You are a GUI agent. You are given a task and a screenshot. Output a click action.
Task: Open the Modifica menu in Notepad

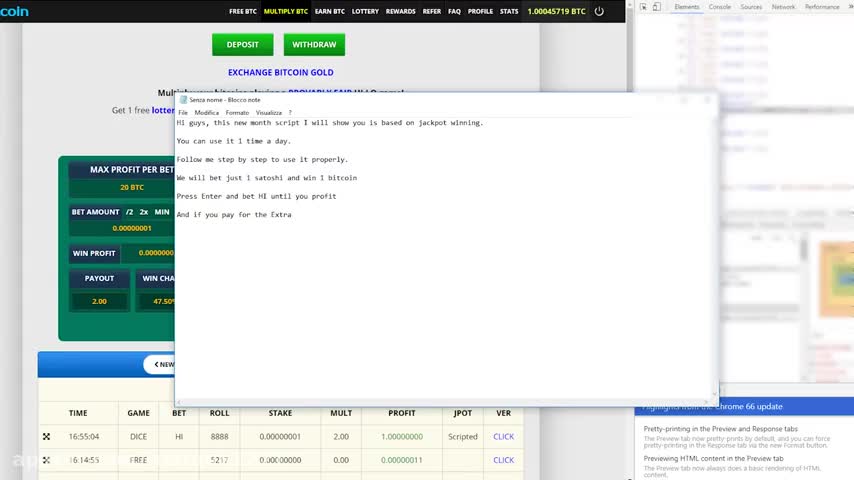click(206, 113)
